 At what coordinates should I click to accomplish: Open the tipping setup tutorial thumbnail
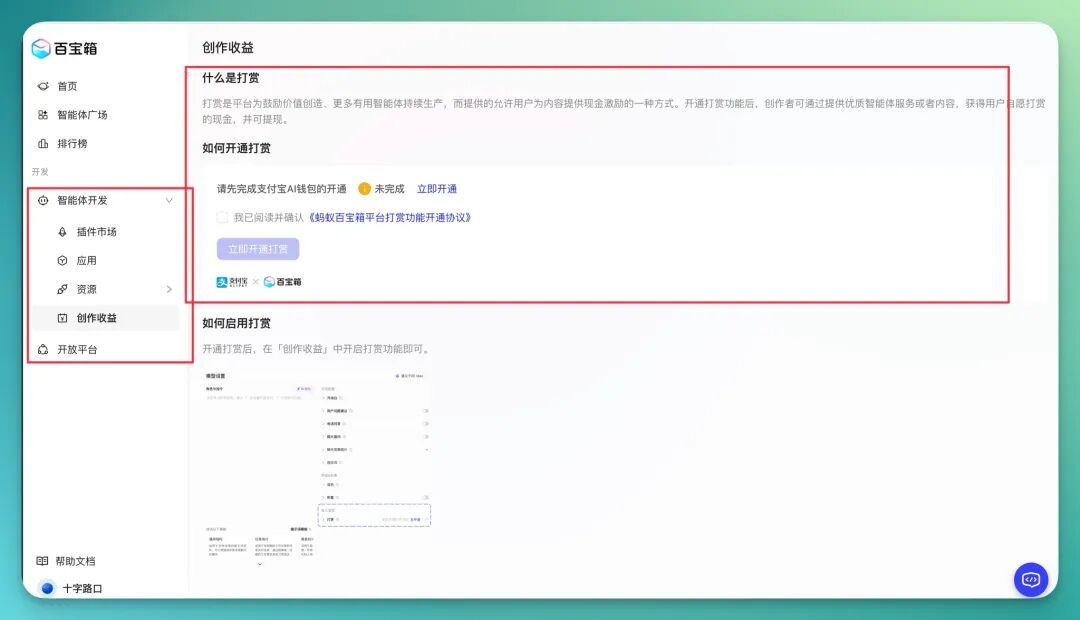click(318, 468)
